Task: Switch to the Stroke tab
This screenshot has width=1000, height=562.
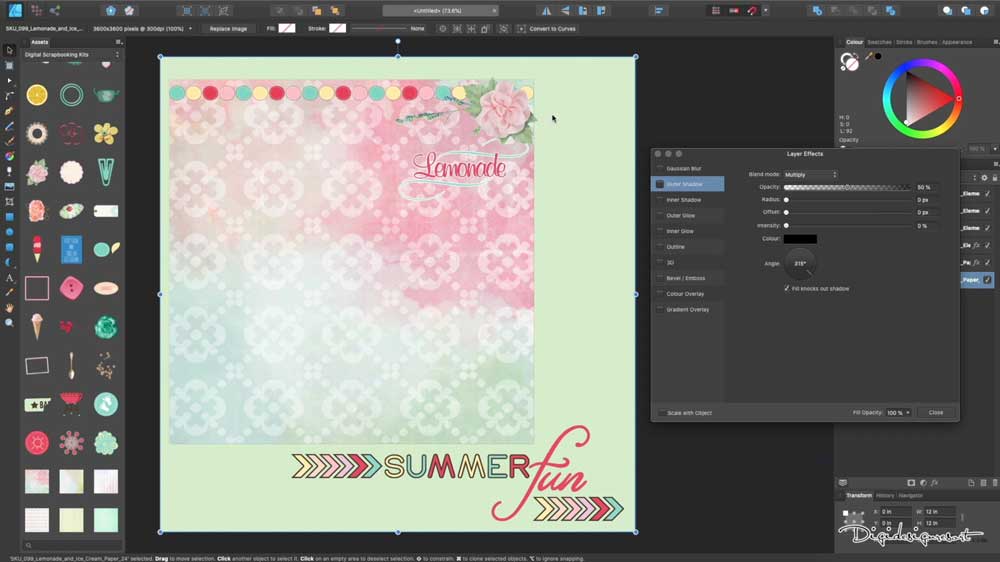Action: (904, 42)
